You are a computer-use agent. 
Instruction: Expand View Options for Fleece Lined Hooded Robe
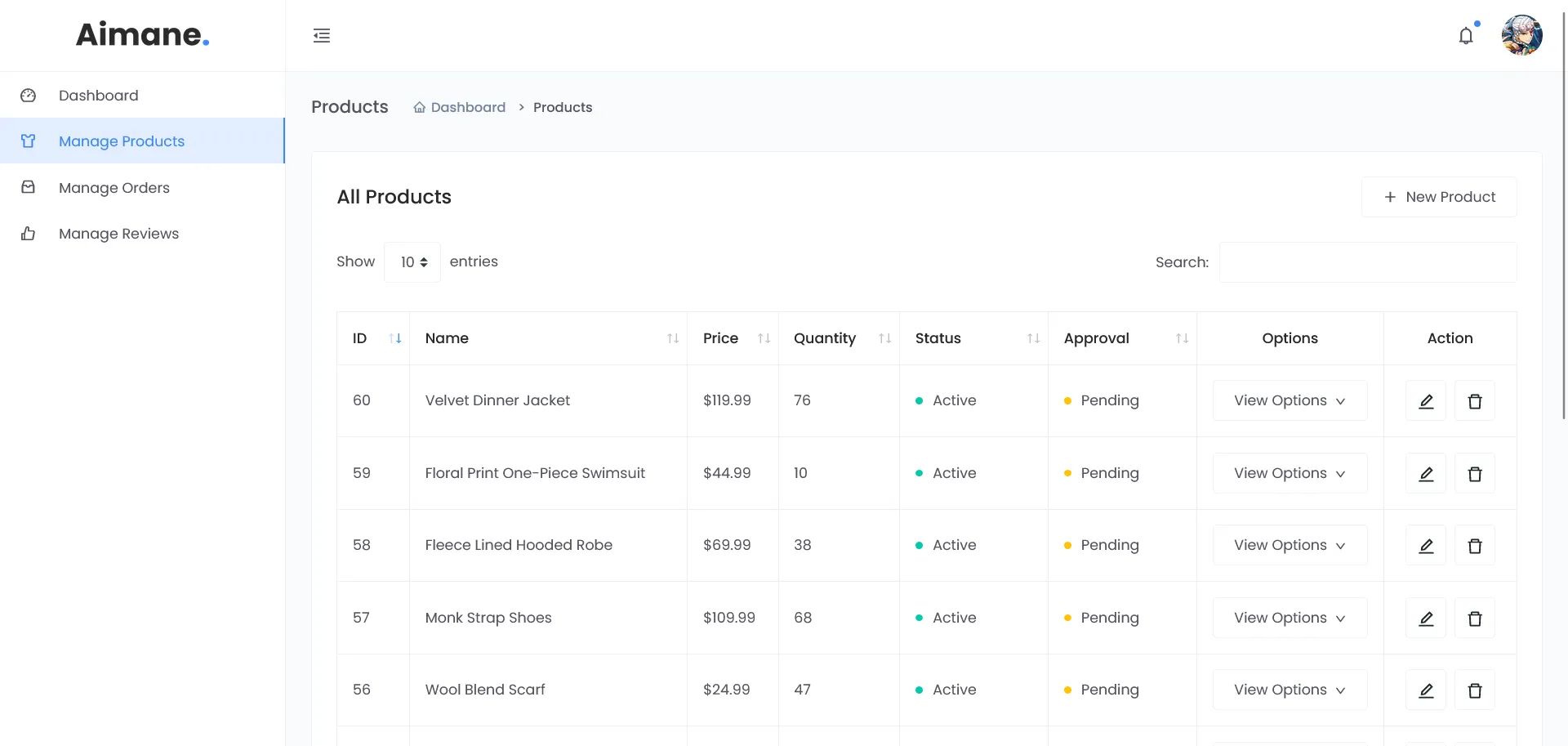pyautogui.click(x=1290, y=545)
